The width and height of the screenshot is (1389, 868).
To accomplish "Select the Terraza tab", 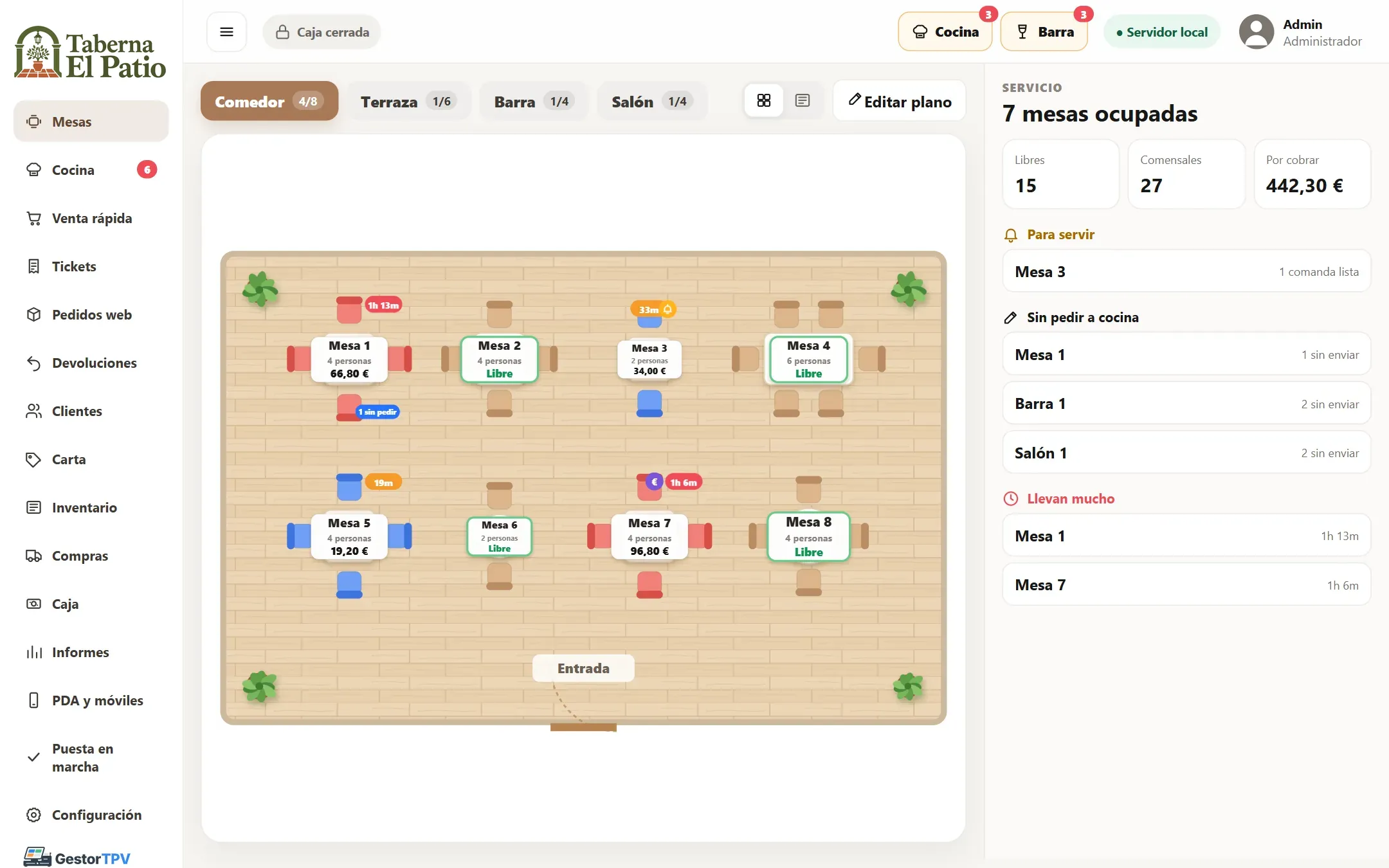I will (408, 102).
